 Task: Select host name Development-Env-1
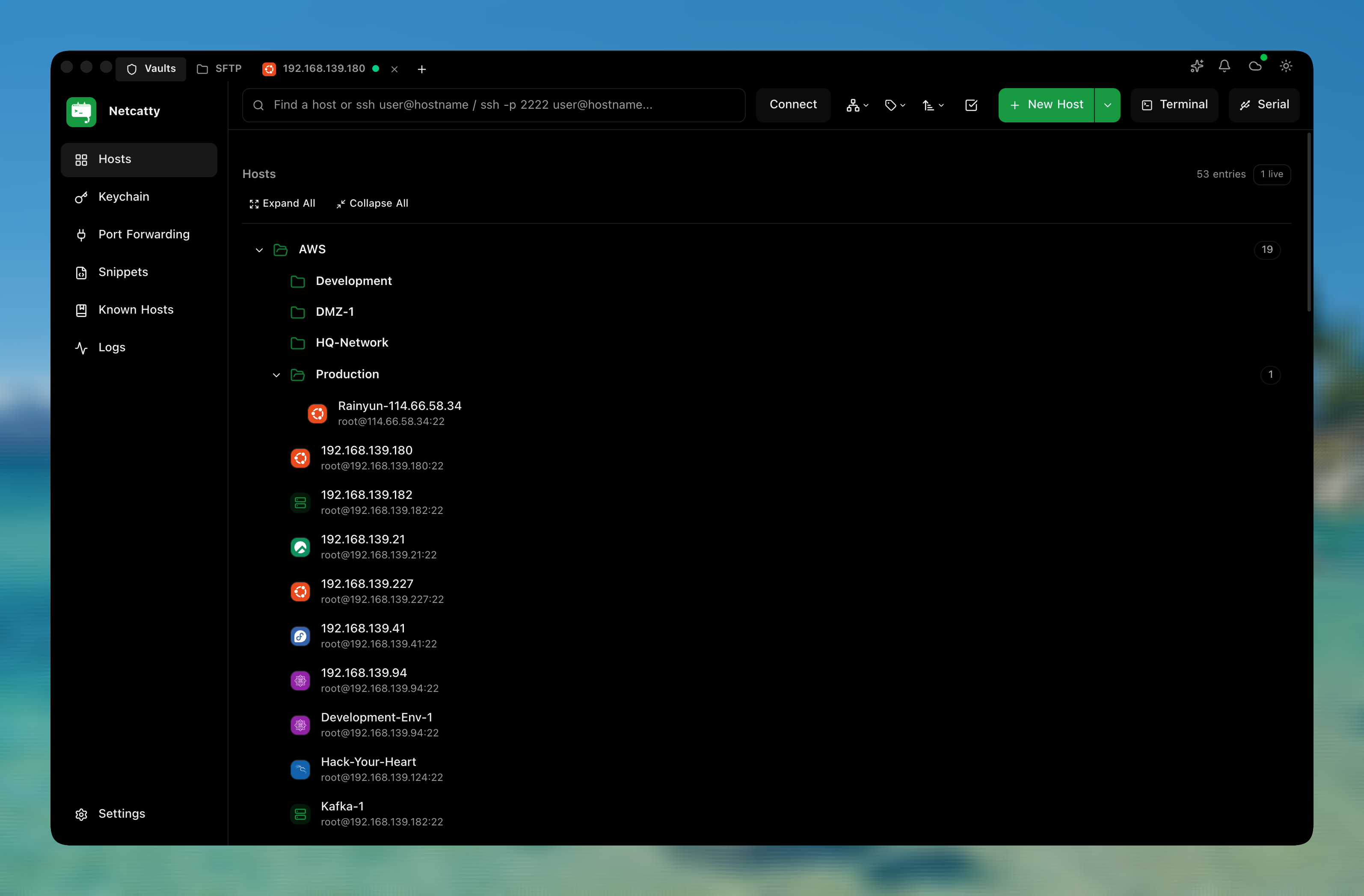[x=377, y=718]
